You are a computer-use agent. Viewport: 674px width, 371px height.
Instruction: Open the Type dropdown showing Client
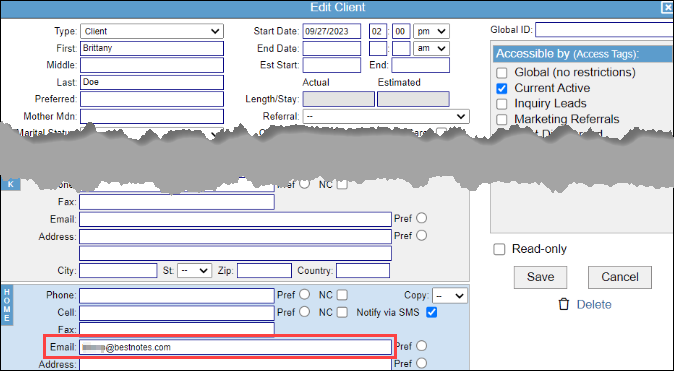152,31
